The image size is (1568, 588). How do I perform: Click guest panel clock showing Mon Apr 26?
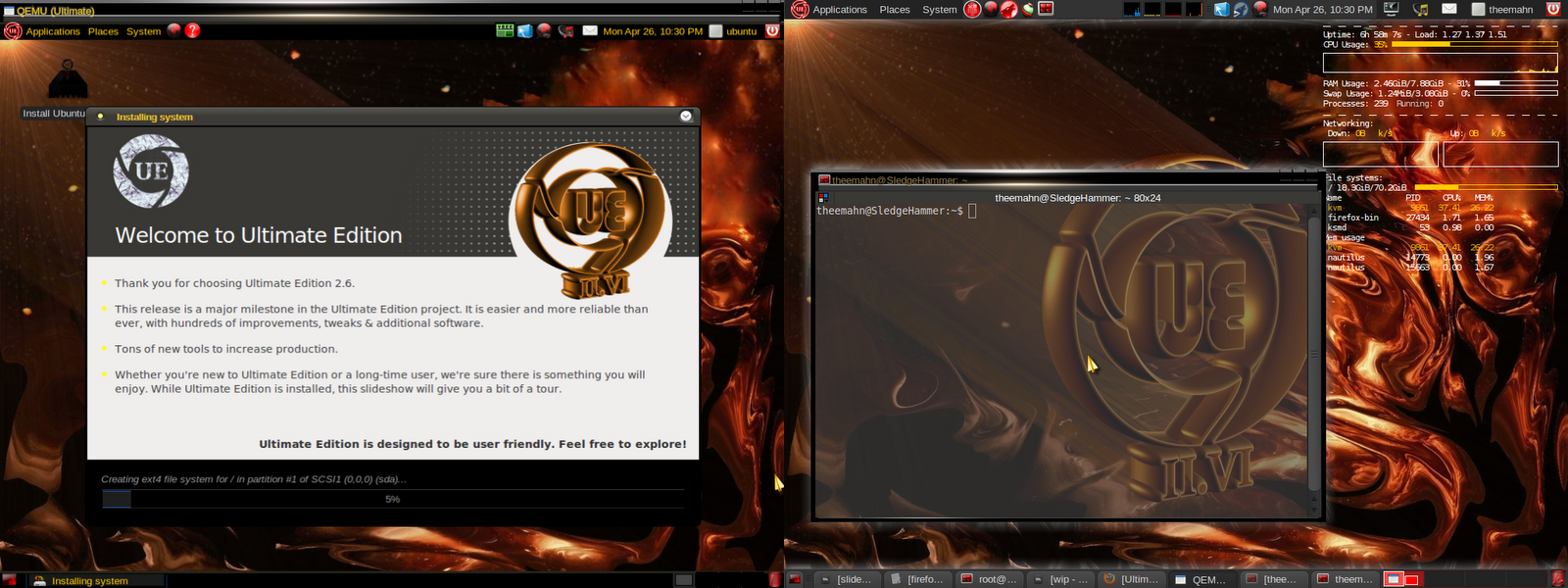[x=653, y=31]
